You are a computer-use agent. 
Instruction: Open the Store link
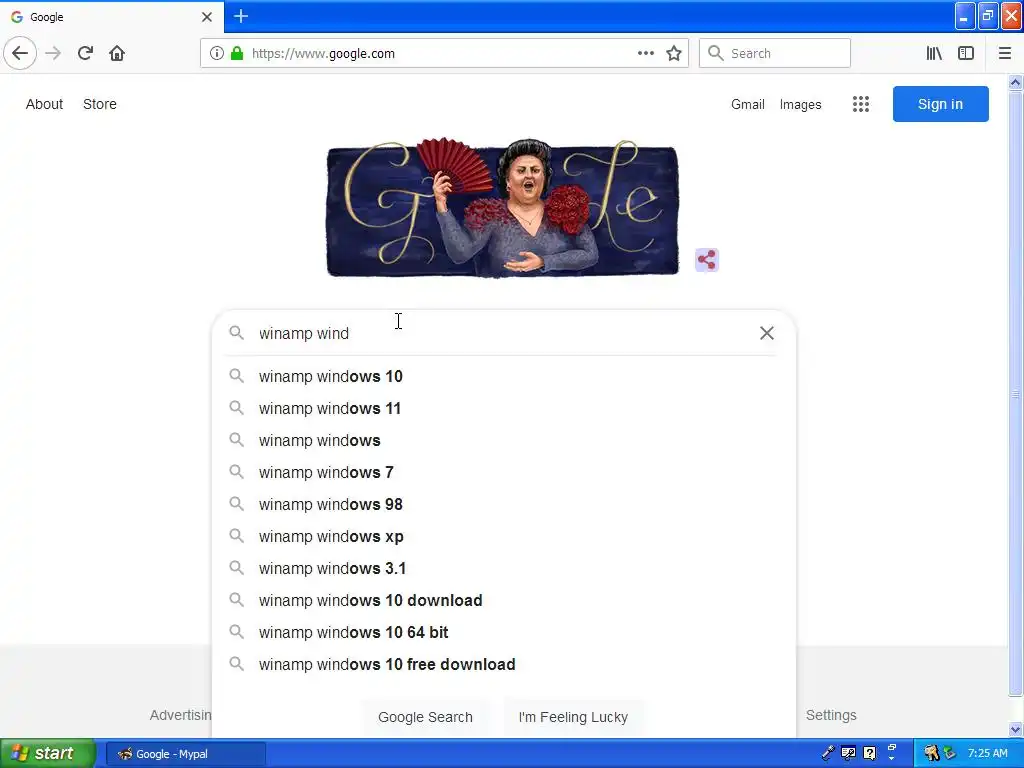100,104
